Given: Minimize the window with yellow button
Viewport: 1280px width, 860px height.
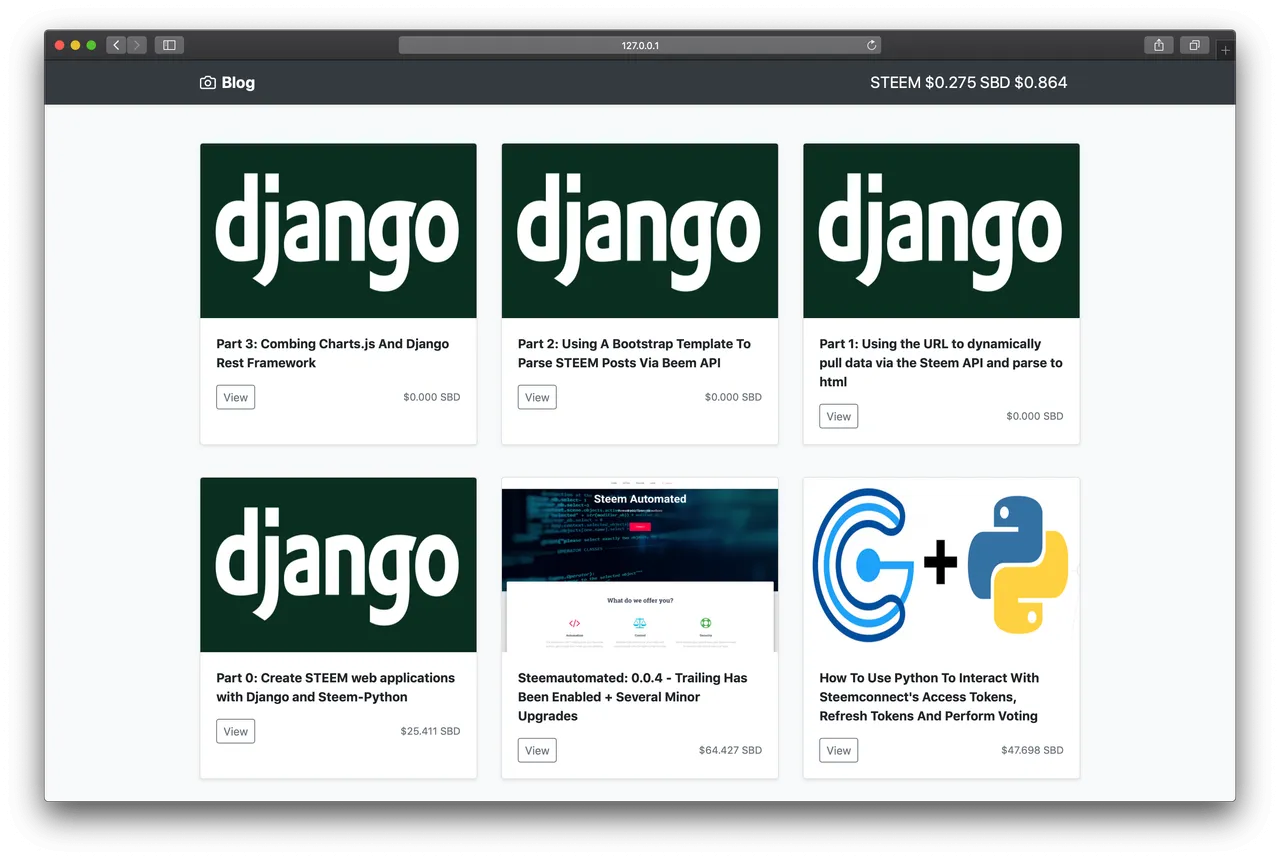Looking at the screenshot, I should (x=76, y=45).
